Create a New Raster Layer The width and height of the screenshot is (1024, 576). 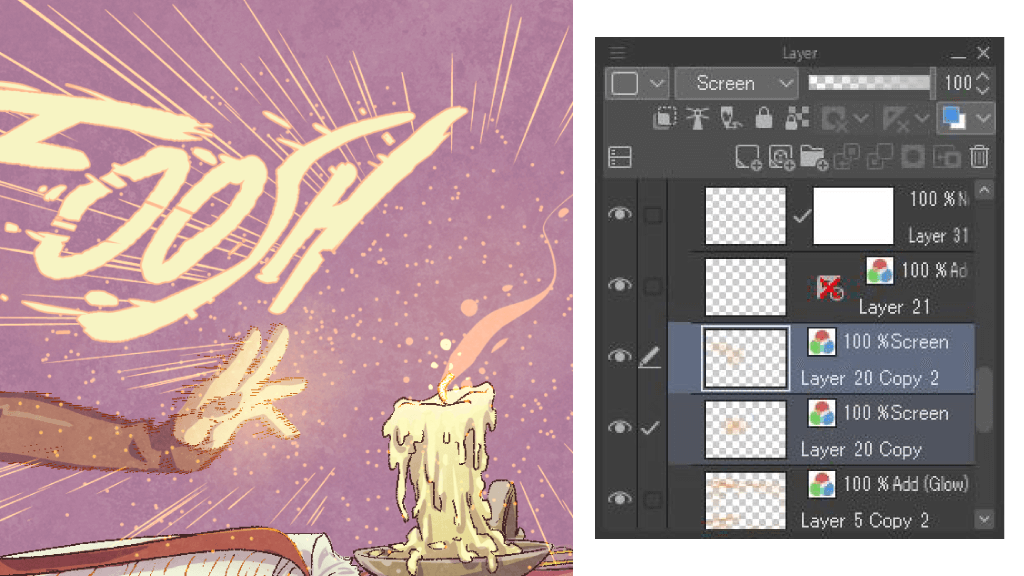[x=746, y=157]
